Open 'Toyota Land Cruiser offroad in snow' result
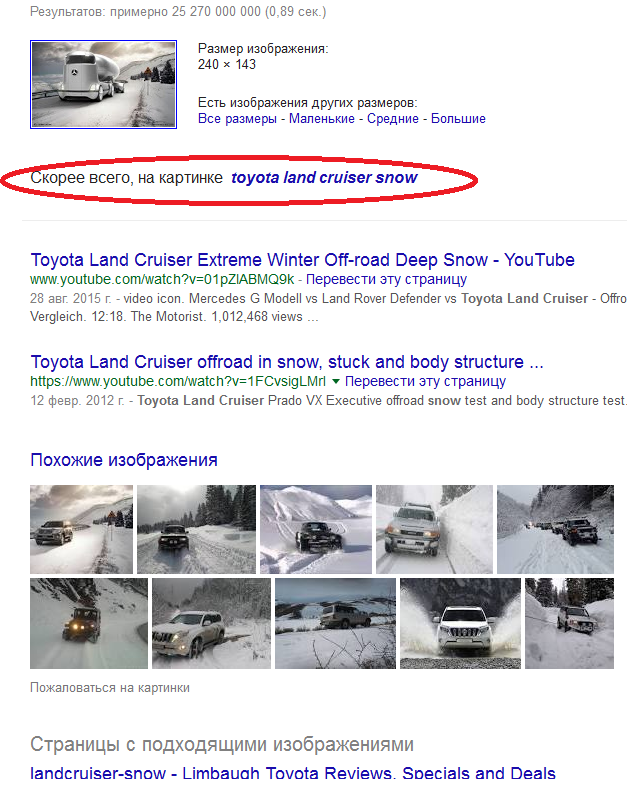The image size is (627, 800). (x=287, y=362)
